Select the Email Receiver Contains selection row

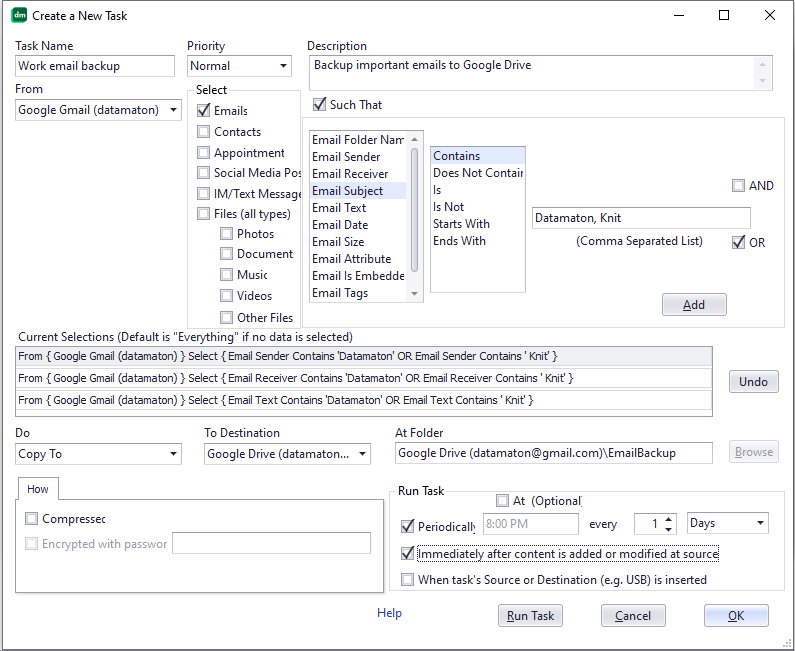(364, 378)
